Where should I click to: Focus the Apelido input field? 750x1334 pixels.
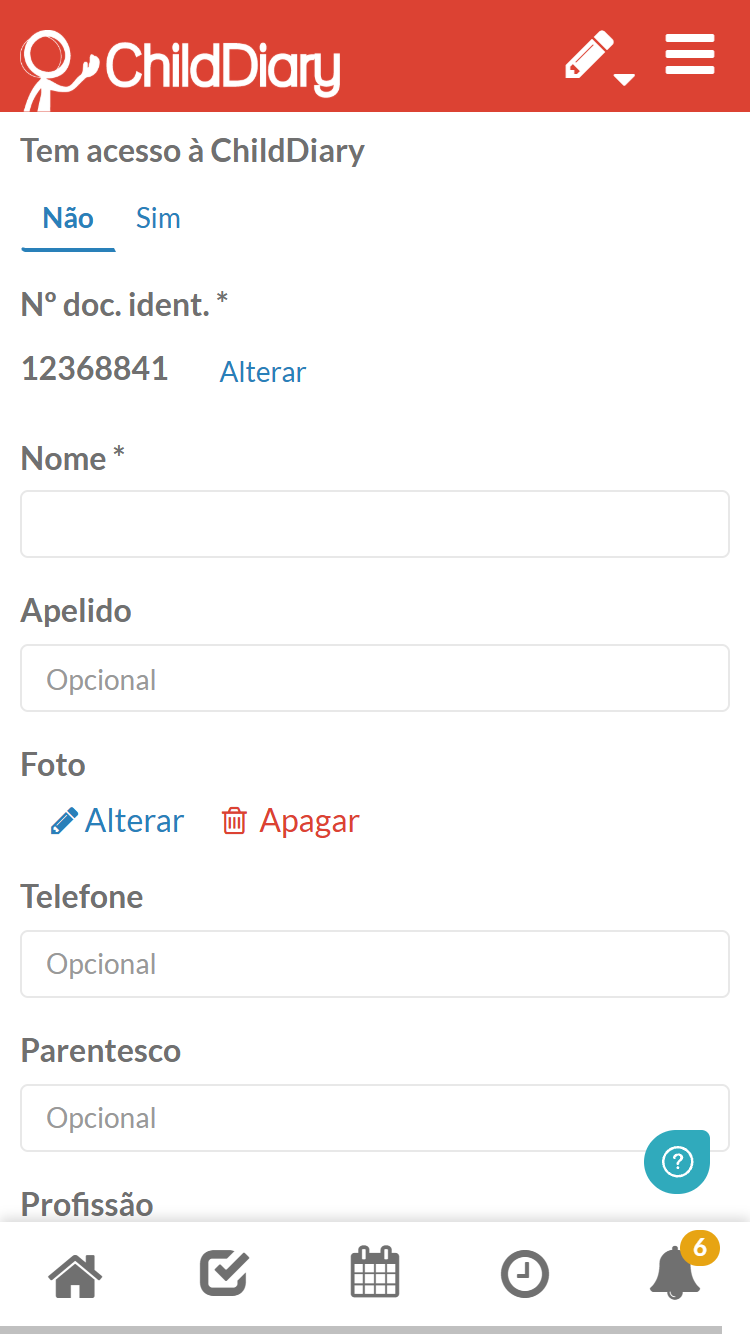pos(375,678)
